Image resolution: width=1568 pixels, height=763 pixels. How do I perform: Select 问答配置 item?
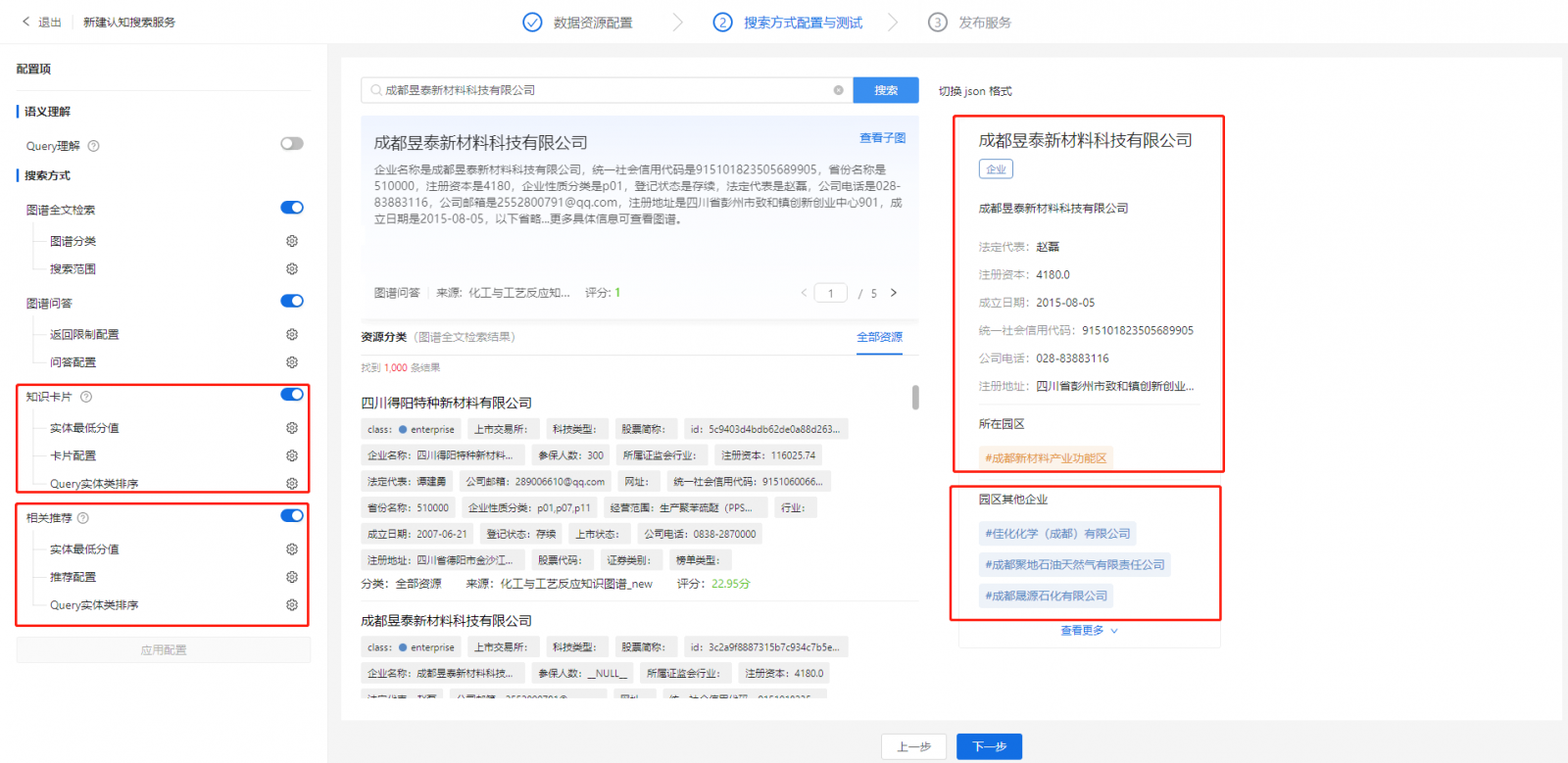tap(73, 362)
